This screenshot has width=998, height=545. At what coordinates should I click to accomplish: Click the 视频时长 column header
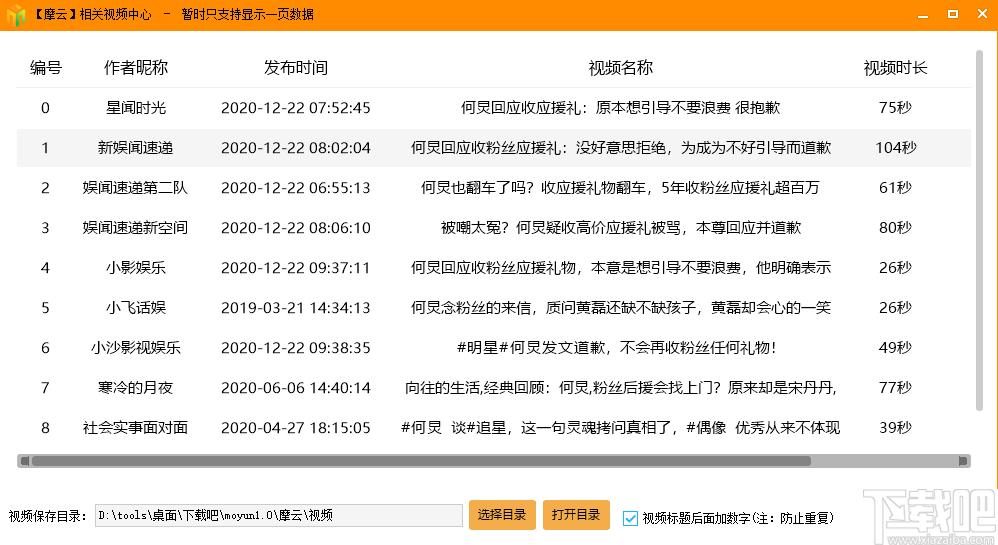click(895, 67)
